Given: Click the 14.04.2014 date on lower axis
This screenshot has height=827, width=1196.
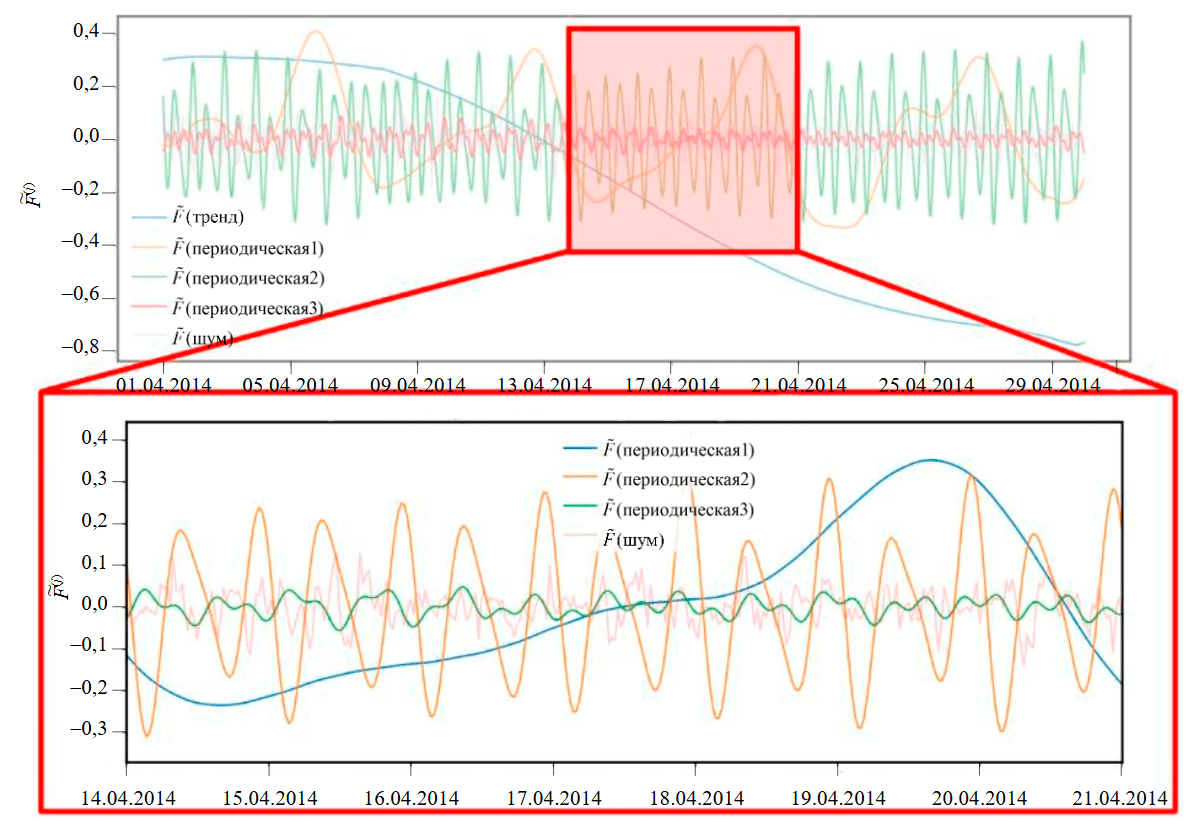Looking at the screenshot, I should coord(127,797).
